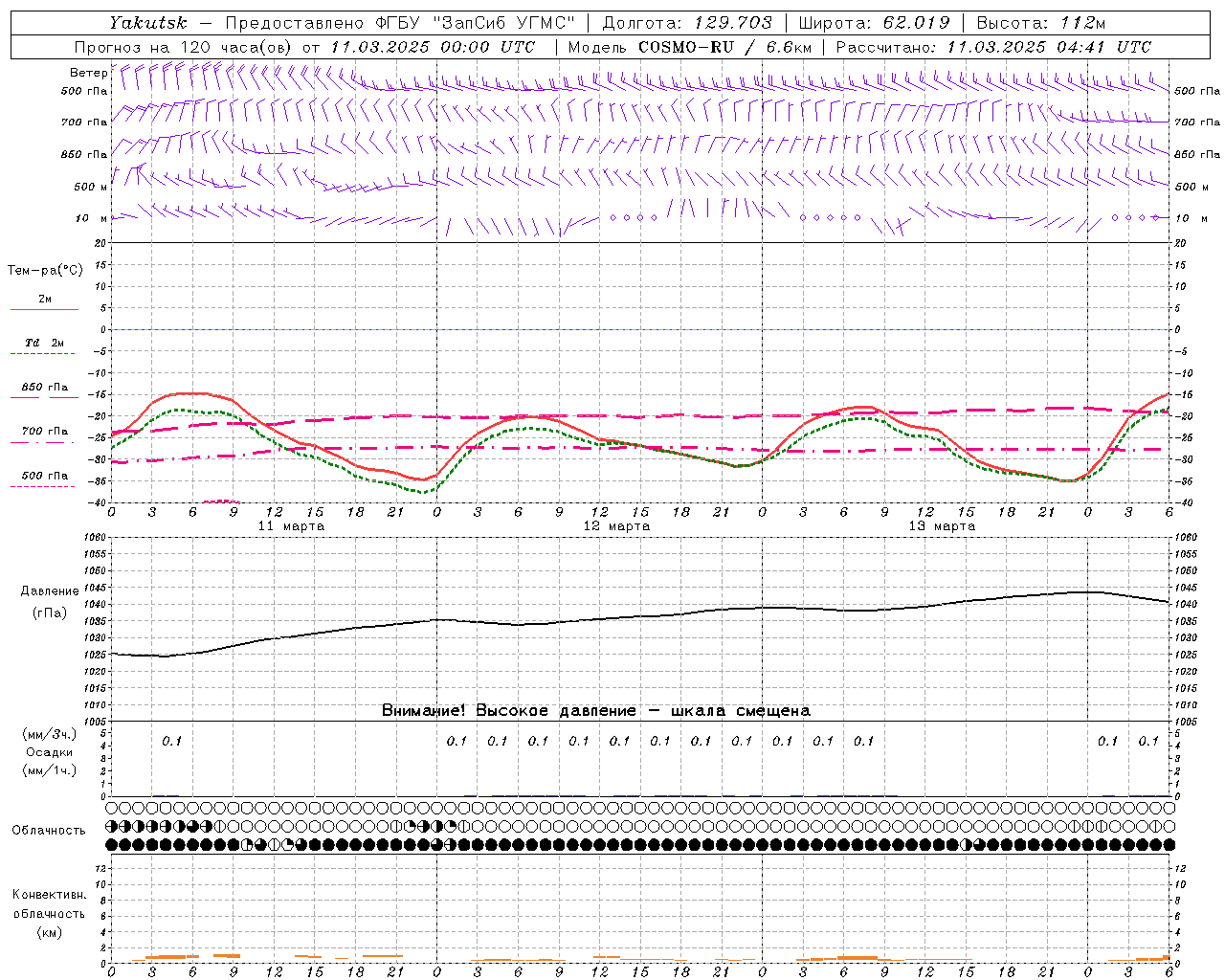This screenshot has height=980, width=1225.
Task: Click the "Тем-ра(°C)" temperature axis title
Action: [x=45, y=270]
